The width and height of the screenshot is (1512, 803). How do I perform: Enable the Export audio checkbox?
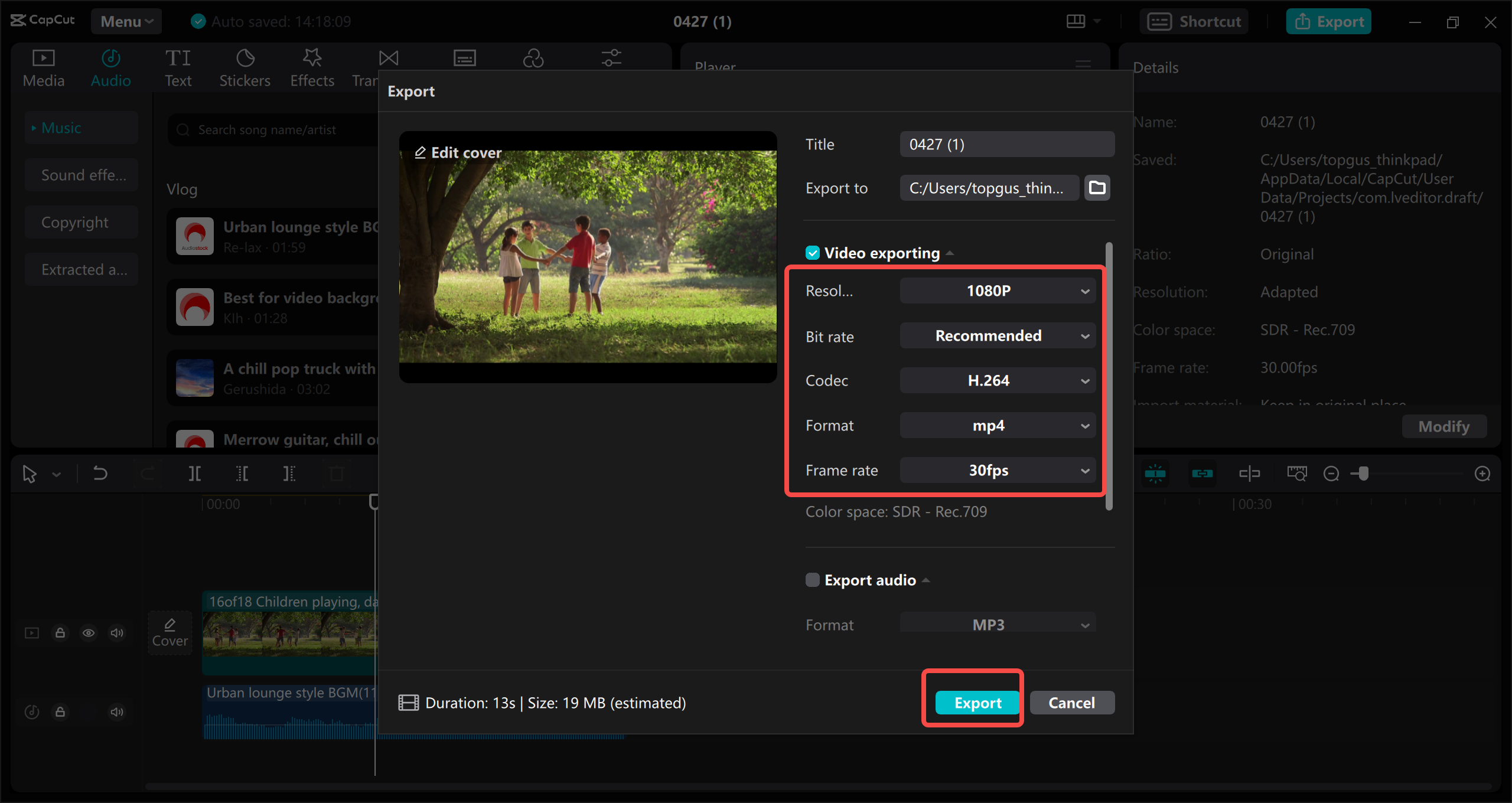[812, 580]
